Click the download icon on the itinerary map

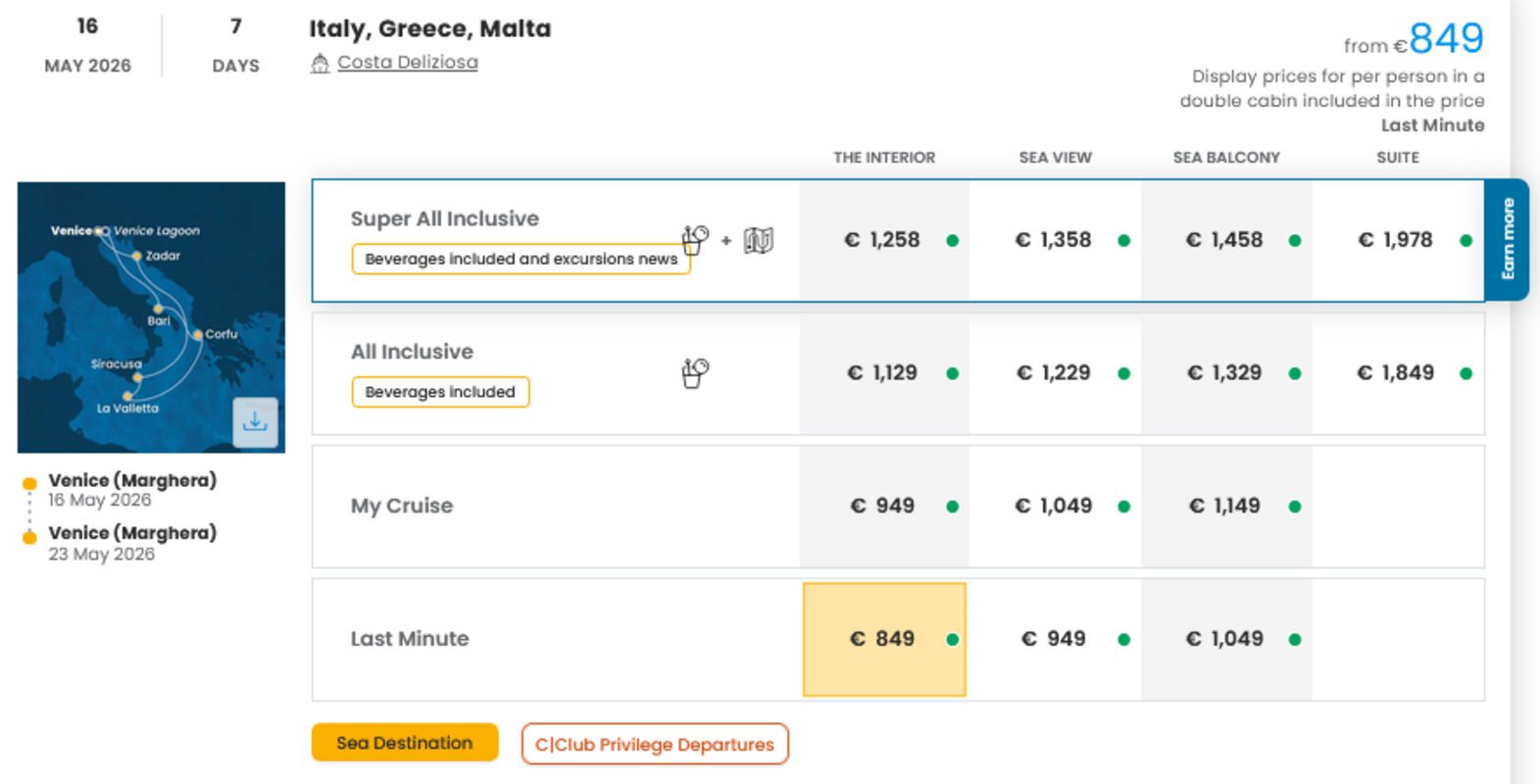(x=255, y=421)
